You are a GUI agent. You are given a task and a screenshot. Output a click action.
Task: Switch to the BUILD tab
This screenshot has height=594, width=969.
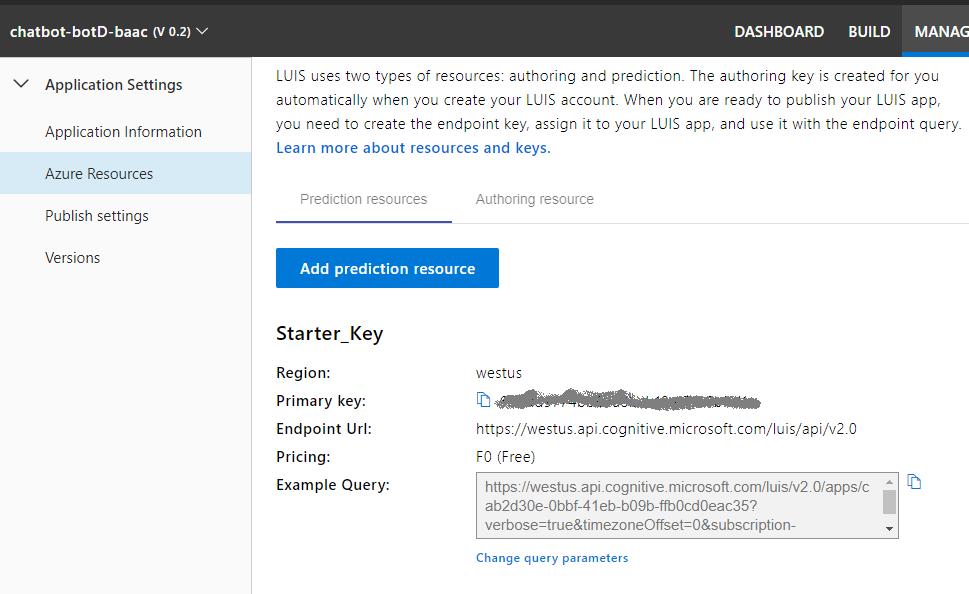(x=869, y=31)
